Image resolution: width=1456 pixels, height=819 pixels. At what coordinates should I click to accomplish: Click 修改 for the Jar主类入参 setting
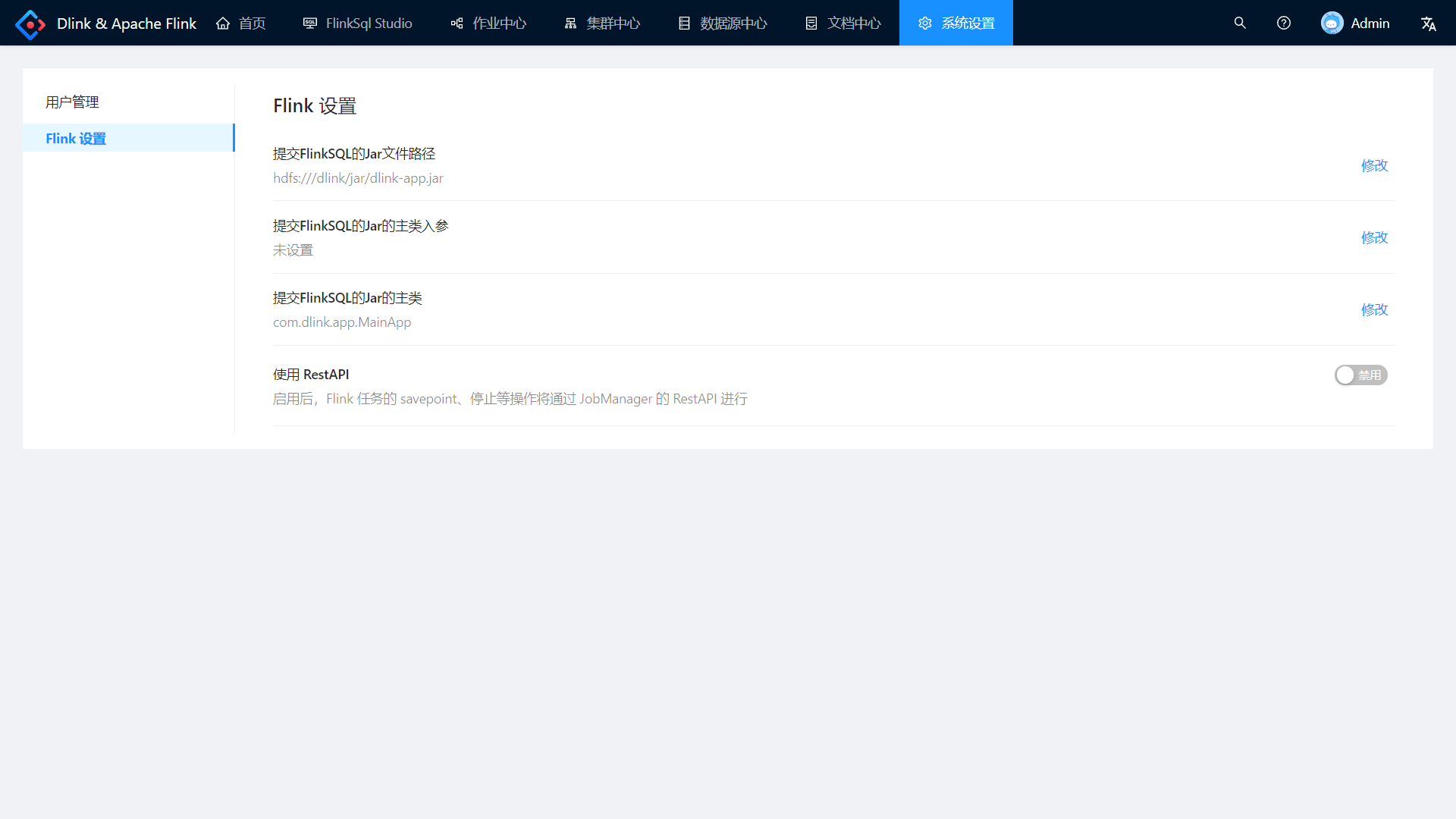1374,237
